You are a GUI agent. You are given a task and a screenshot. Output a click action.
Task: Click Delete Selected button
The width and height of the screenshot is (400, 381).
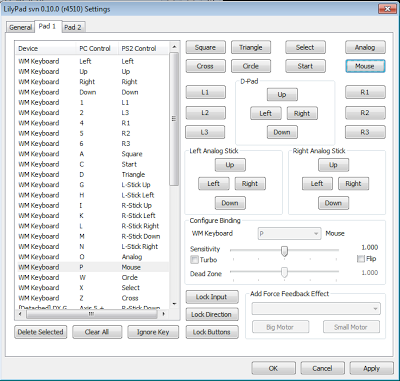tap(40, 332)
